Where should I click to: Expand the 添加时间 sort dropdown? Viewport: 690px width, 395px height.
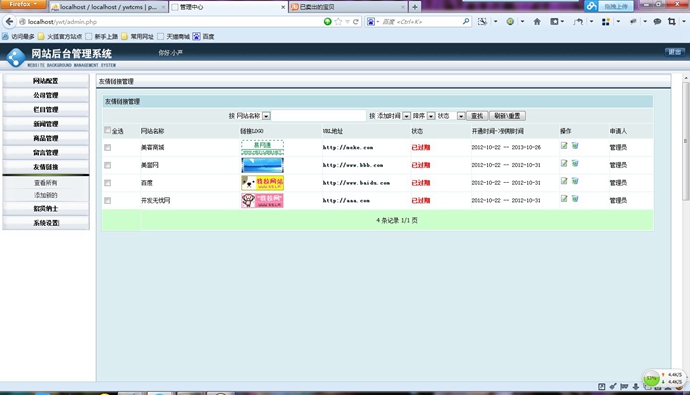407,116
